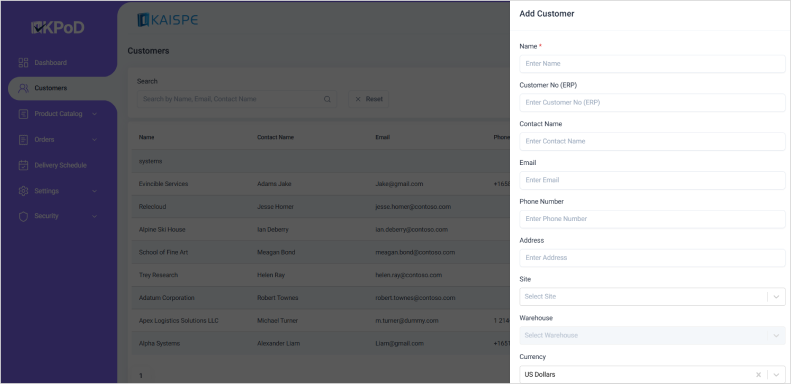Click the KPoD logo in sidebar
This screenshot has width=791, height=384.
(x=58, y=27)
